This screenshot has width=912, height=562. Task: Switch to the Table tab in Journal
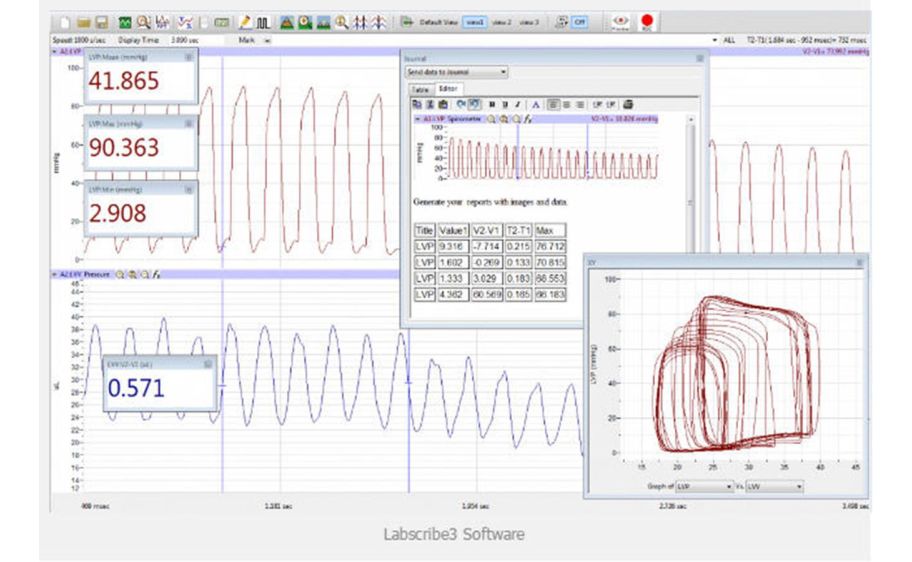[420, 89]
